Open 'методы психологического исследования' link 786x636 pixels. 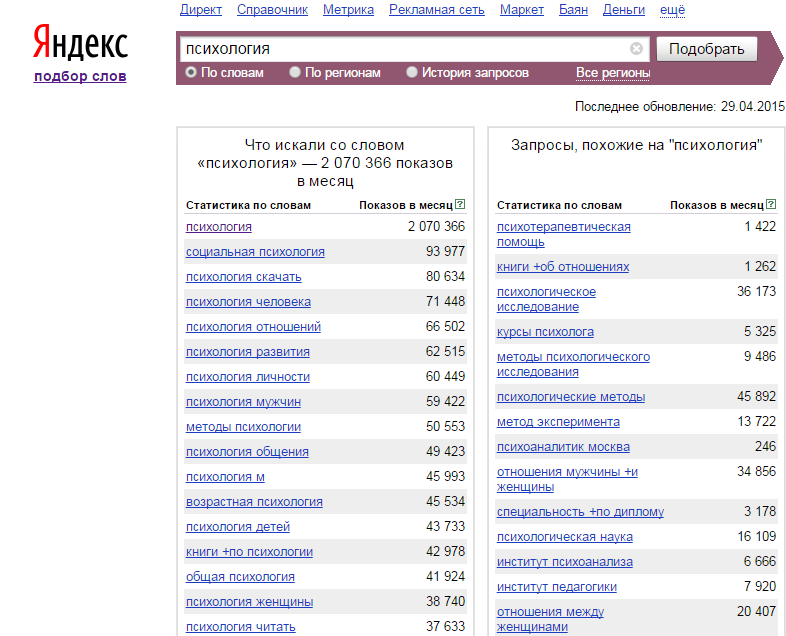point(573,364)
